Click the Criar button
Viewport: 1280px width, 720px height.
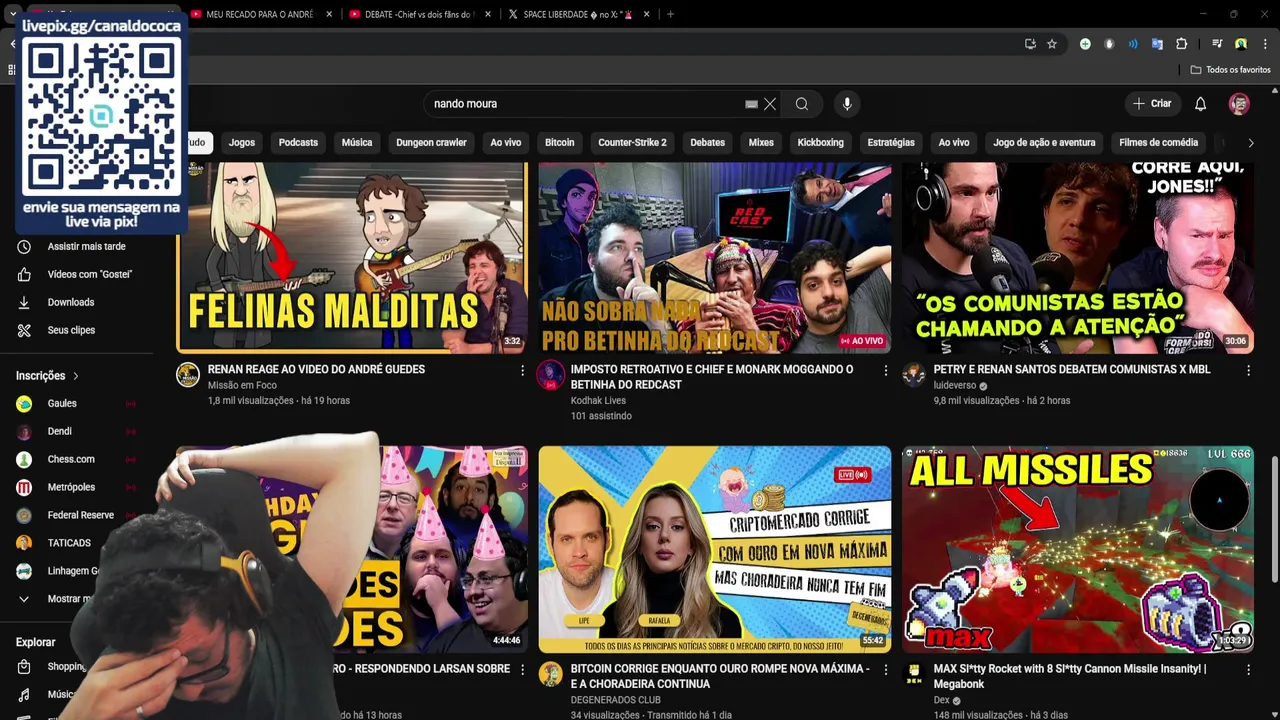pos(1152,104)
